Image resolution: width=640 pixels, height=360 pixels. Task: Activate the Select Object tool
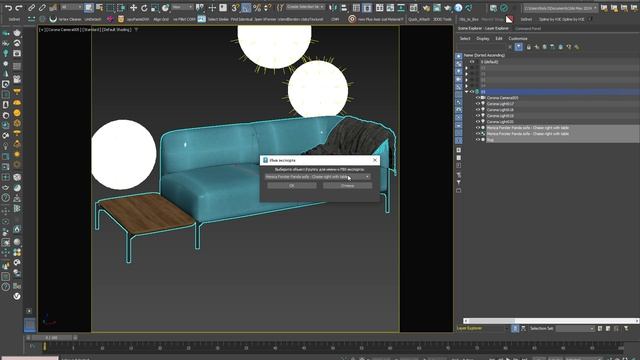pos(89,8)
